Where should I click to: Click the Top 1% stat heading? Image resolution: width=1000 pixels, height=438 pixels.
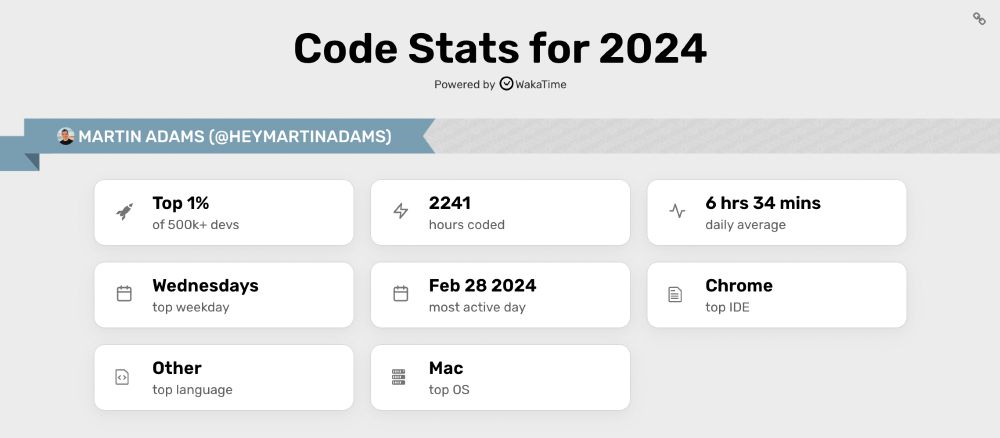(x=181, y=203)
